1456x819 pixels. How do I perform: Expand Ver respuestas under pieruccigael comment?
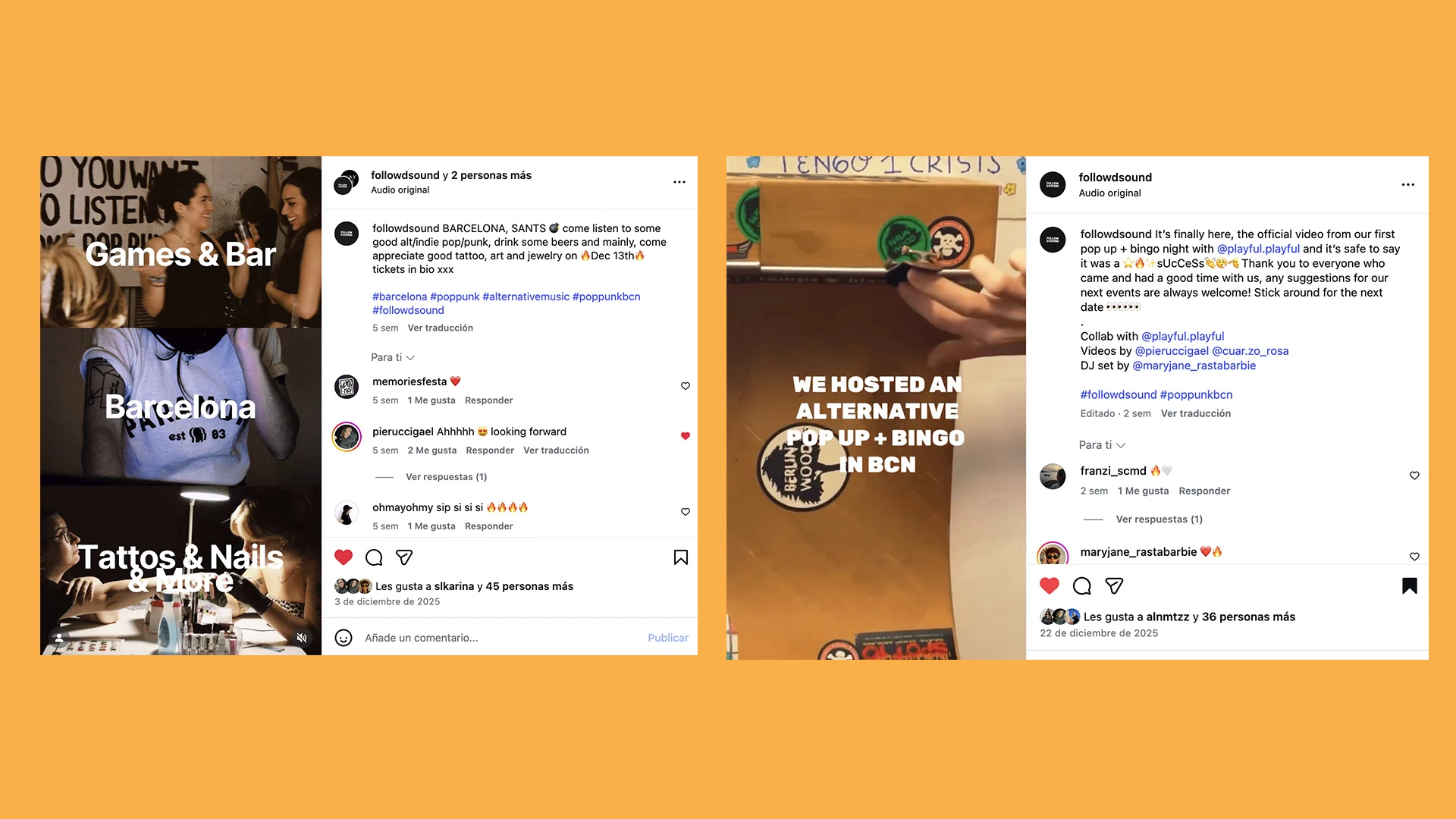pyautogui.click(x=446, y=477)
